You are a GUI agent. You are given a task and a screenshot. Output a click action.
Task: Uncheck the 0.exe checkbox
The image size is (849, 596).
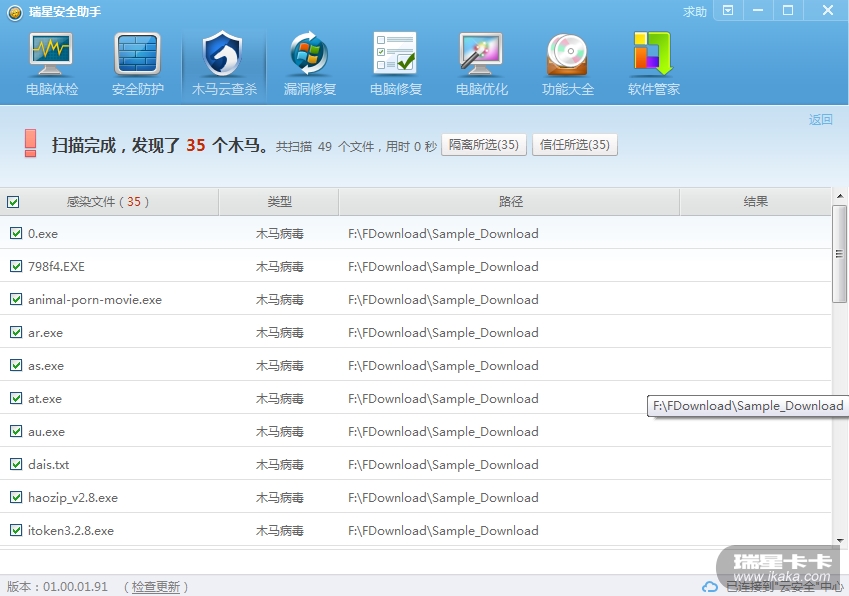tap(16, 233)
